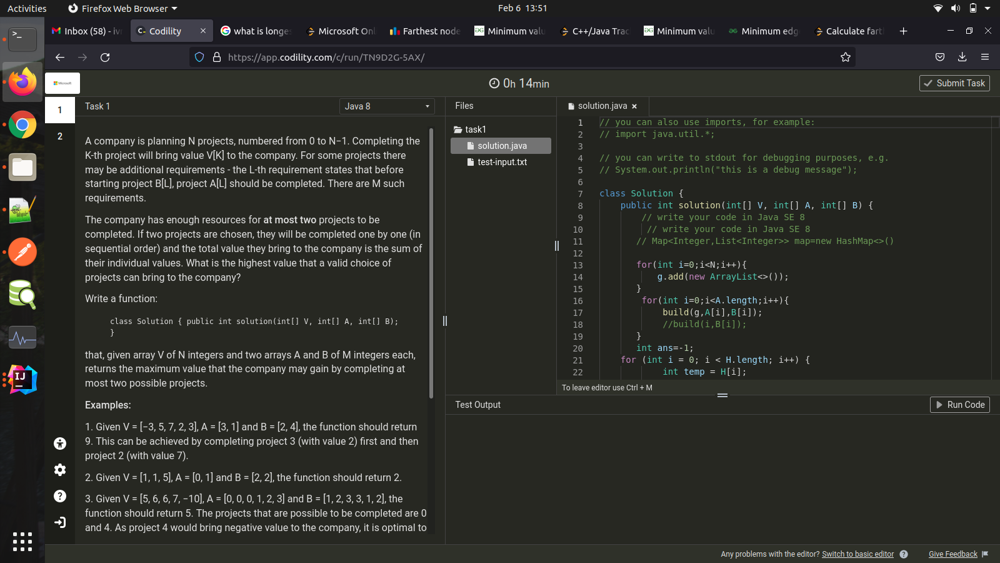Viewport: 1000px width, 563px height.
Task: Click the editor and output splitter handle
Action: (723, 395)
